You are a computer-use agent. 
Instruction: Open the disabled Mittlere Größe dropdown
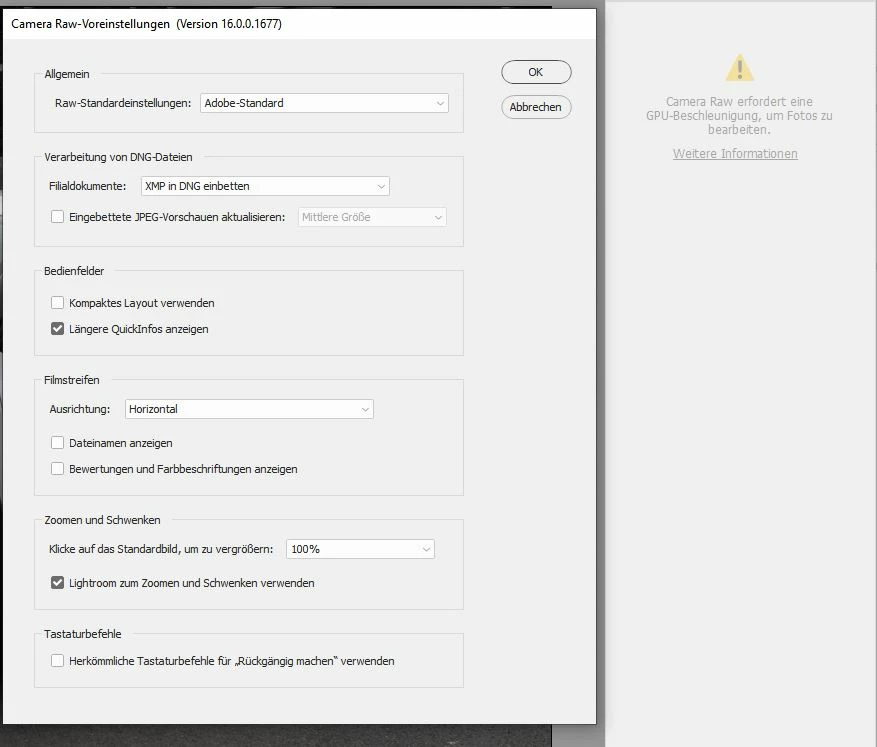pyautogui.click(x=372, y=217)
